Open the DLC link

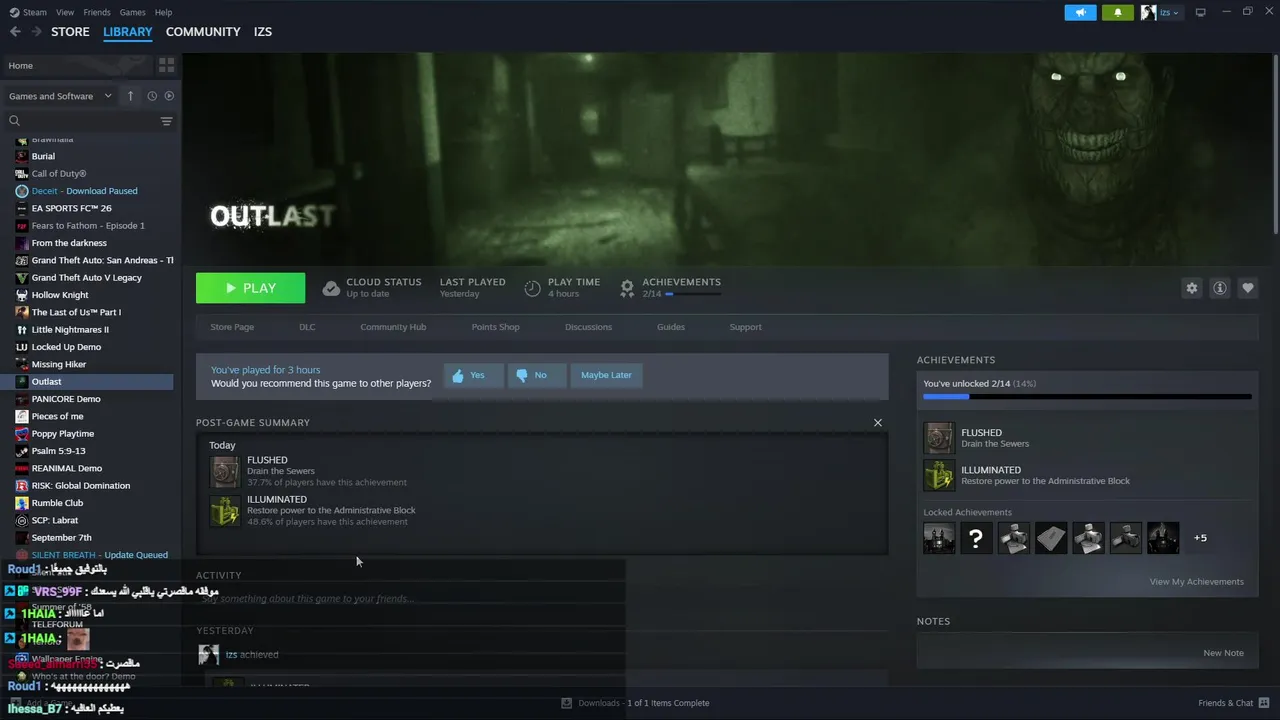point(307,327)
